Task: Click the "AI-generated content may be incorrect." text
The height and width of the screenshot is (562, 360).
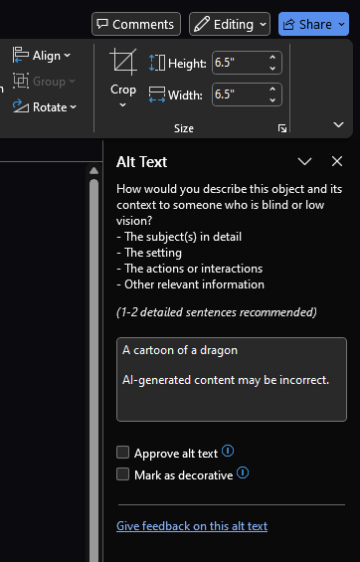Action: click(x=226, y=380)
